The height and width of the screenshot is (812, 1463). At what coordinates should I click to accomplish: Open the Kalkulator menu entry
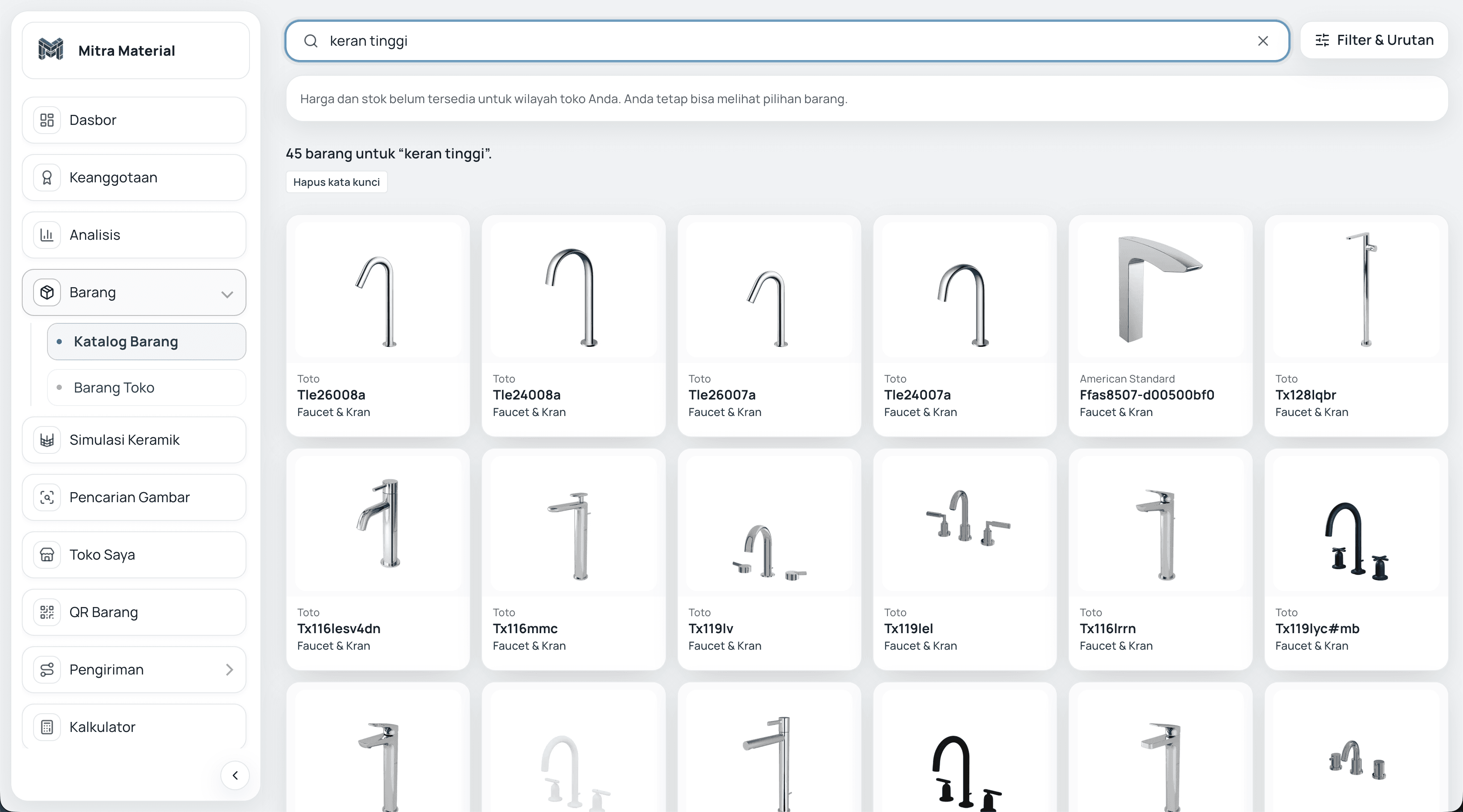coord(134,727)
